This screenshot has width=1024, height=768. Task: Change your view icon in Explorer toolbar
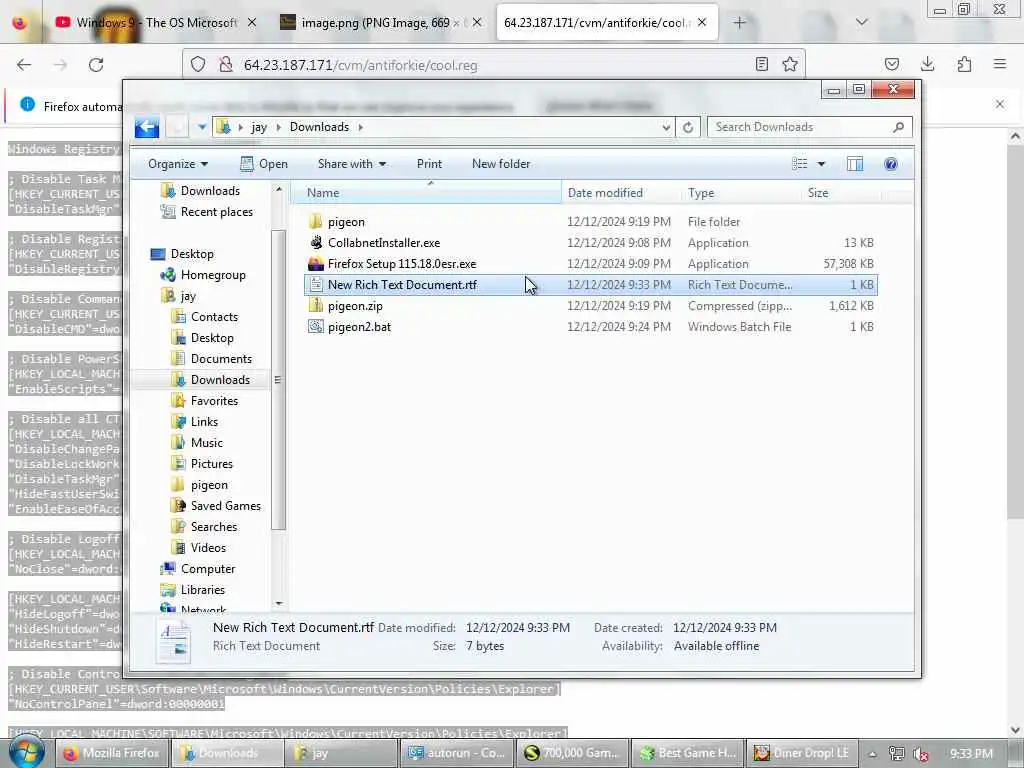point(800,164)
